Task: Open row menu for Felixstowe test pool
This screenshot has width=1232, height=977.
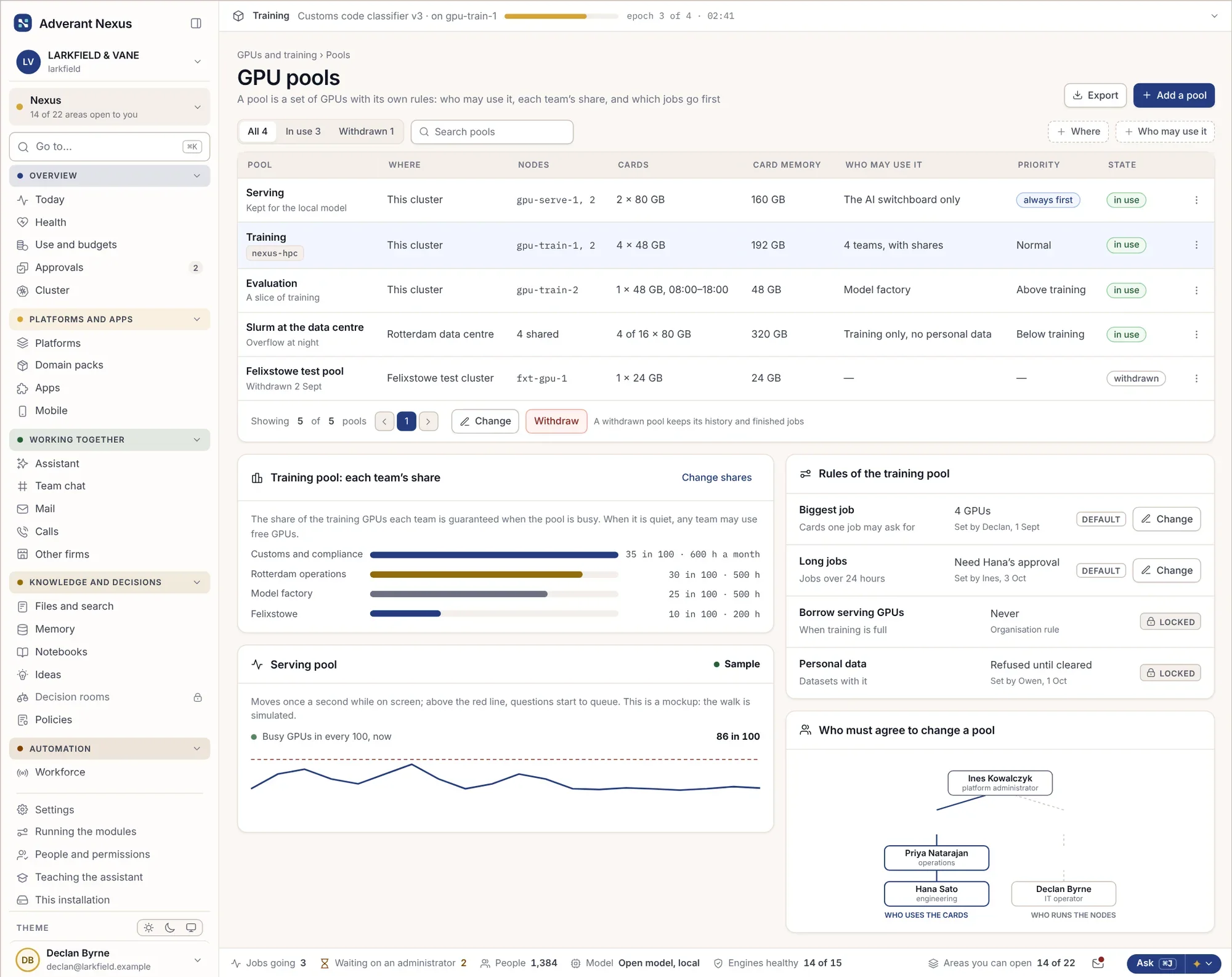Action: pos(1196,379)
